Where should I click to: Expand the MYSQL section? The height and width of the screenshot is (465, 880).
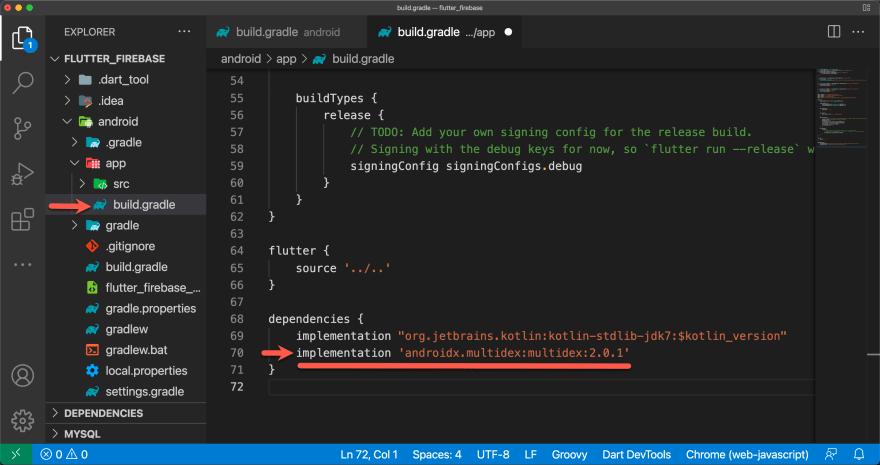126,434
